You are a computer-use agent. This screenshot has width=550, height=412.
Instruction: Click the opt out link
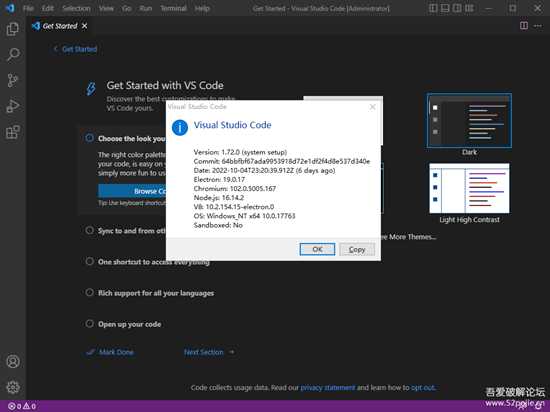423,387
